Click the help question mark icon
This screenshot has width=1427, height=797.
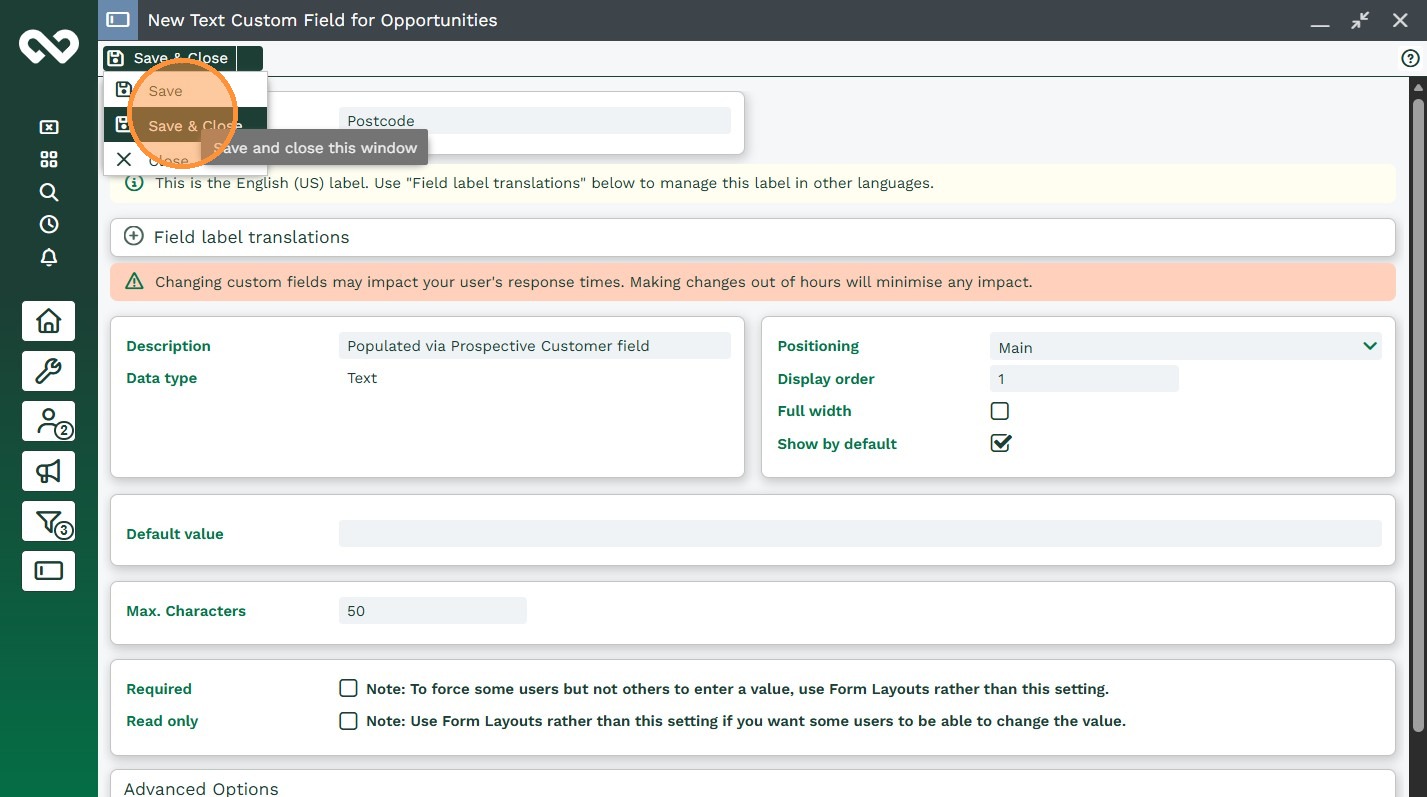click(x=1410, y=59)
